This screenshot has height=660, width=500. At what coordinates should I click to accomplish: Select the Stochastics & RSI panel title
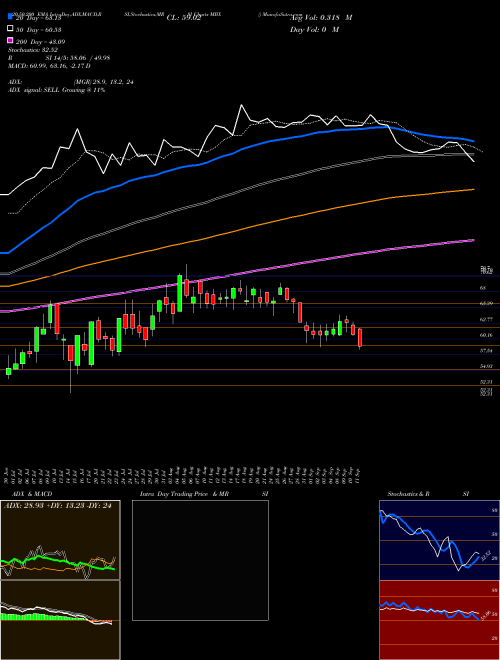coord(428,494)
